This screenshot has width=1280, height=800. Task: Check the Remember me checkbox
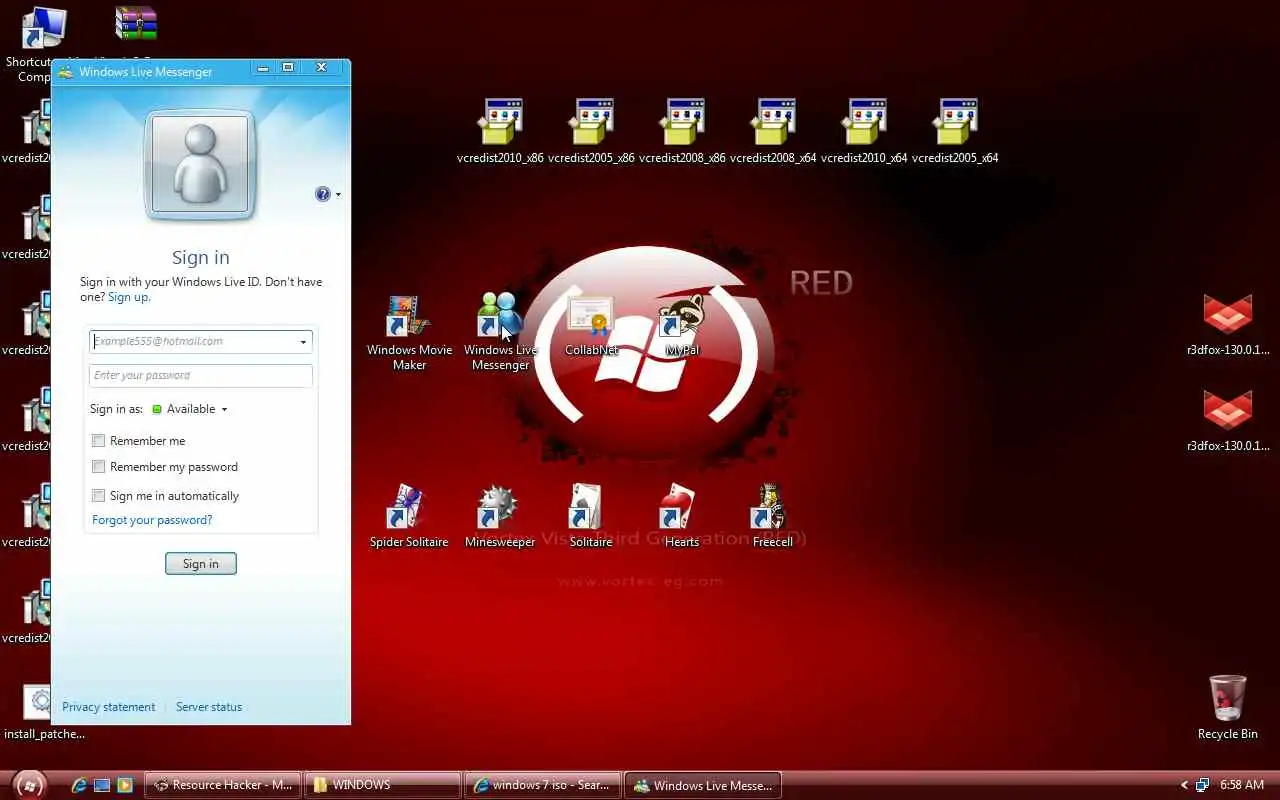[x=98, y=440]
